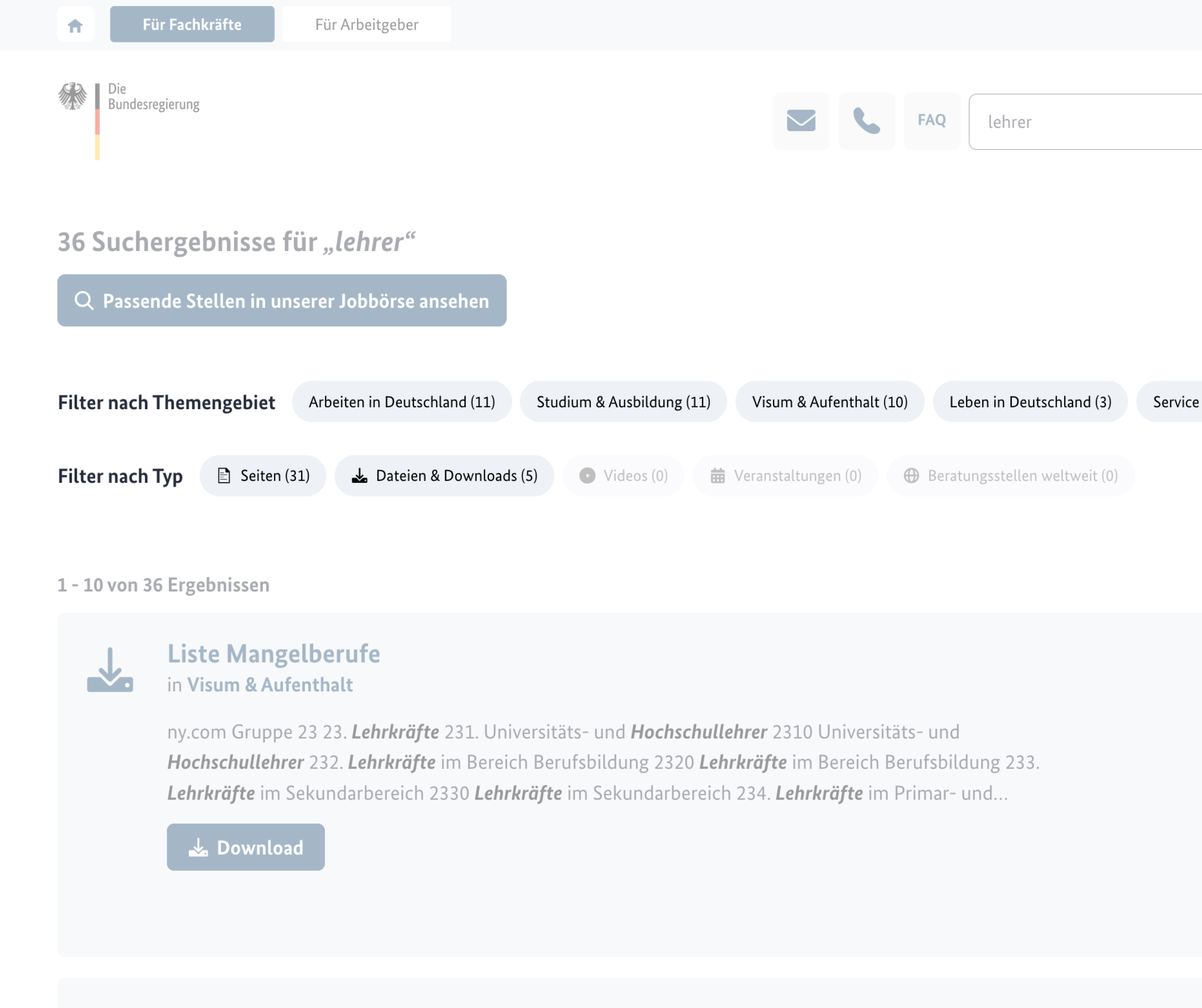The image size is (1202, 1008).
Task: Open the email contact icon
Action: point(801,121)
